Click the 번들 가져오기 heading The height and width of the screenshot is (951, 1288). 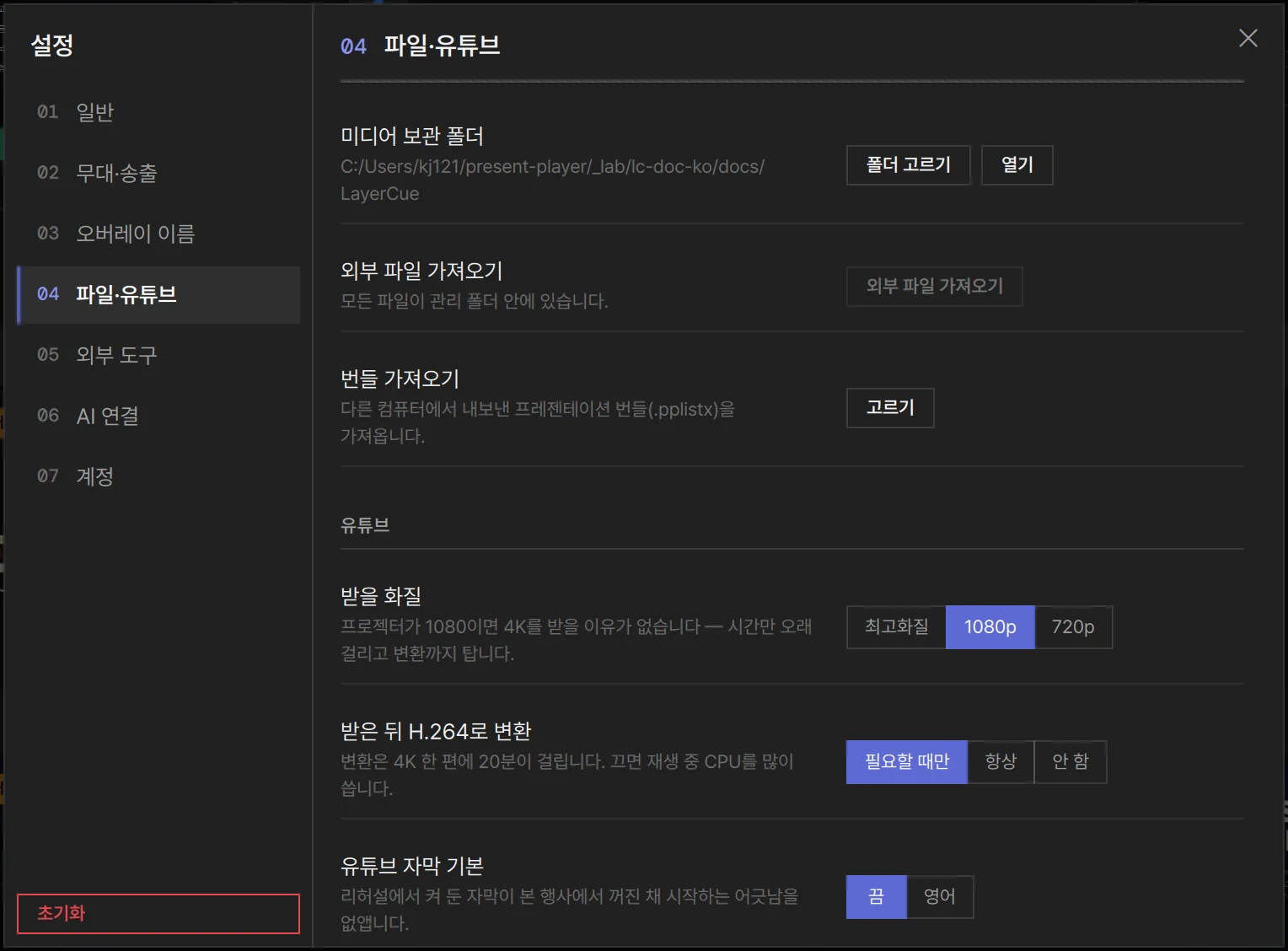coord(400,379)
